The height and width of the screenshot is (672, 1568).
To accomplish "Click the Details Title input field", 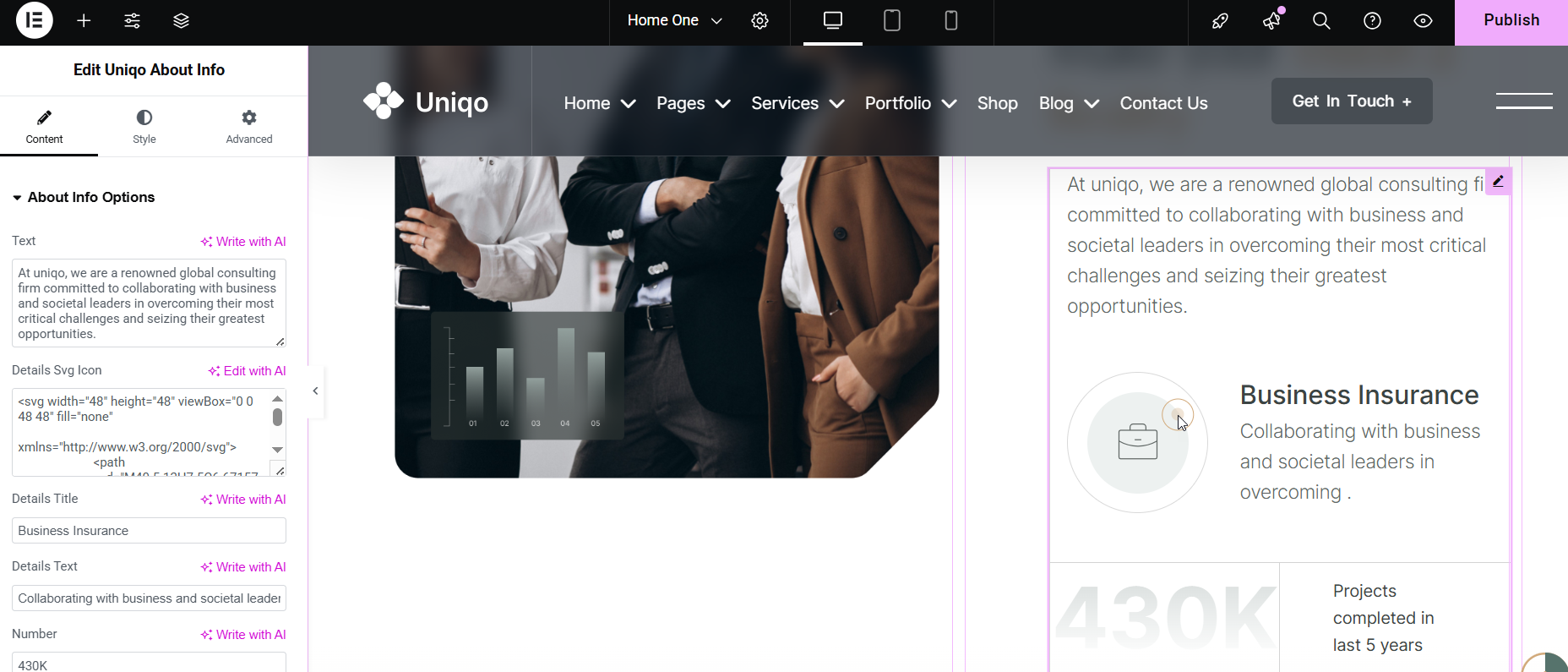I will pos(149,531).
